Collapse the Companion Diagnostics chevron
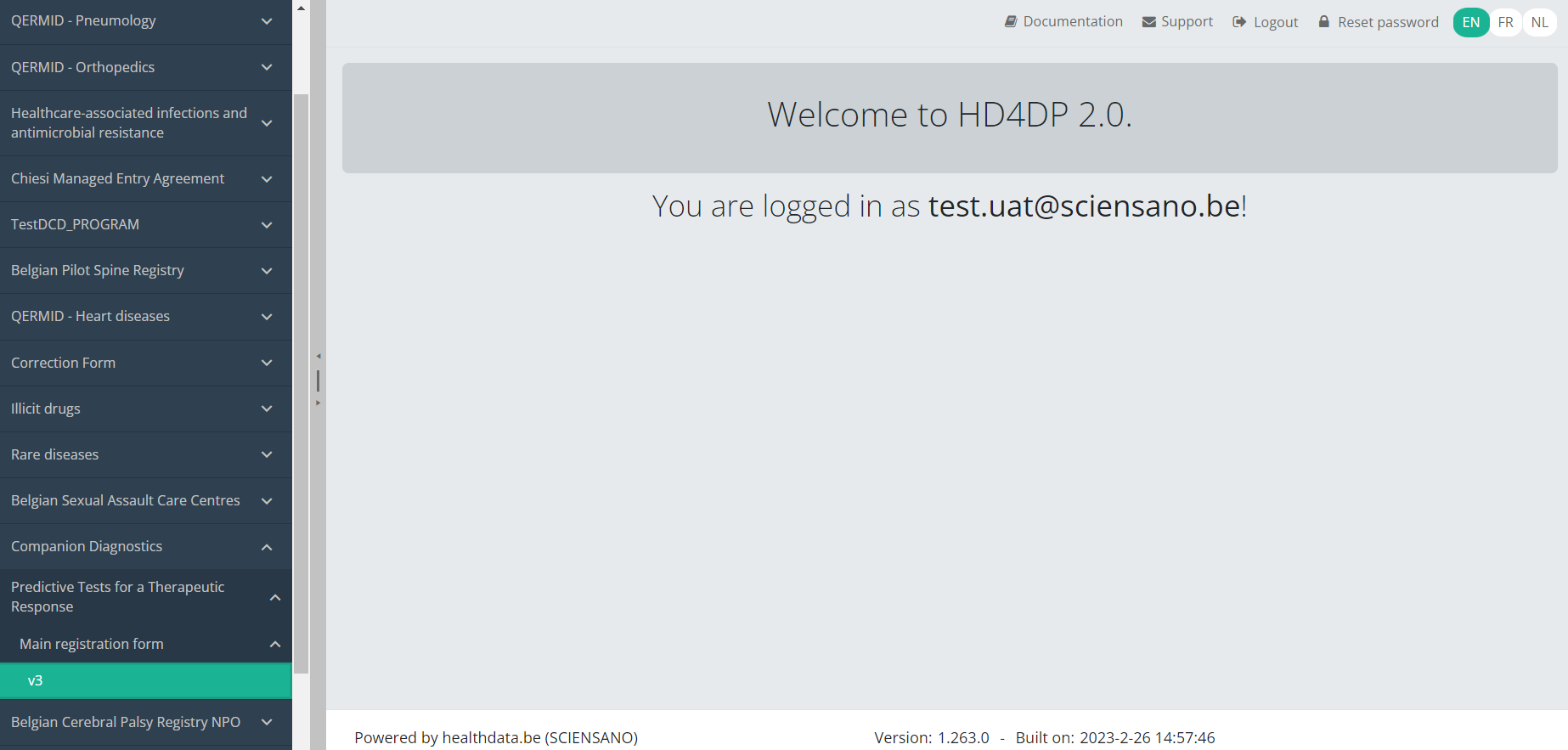The width and height of the screenshot is (1568, 750). point(267,547)
